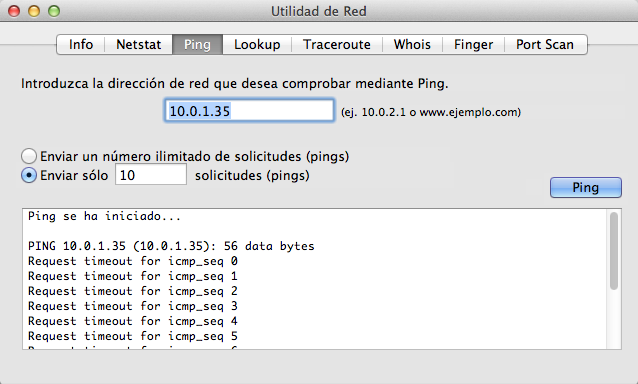Minimize window with the yellow button
Screen dimensions: 638x384
[x=34, y=11]
